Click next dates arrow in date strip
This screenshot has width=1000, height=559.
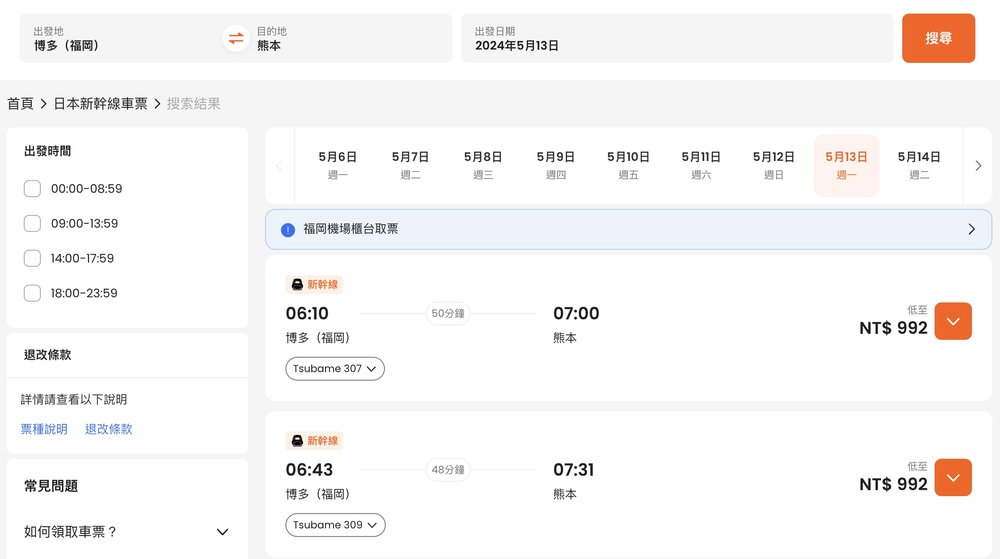pyautogui.click(x=978, y=166)
